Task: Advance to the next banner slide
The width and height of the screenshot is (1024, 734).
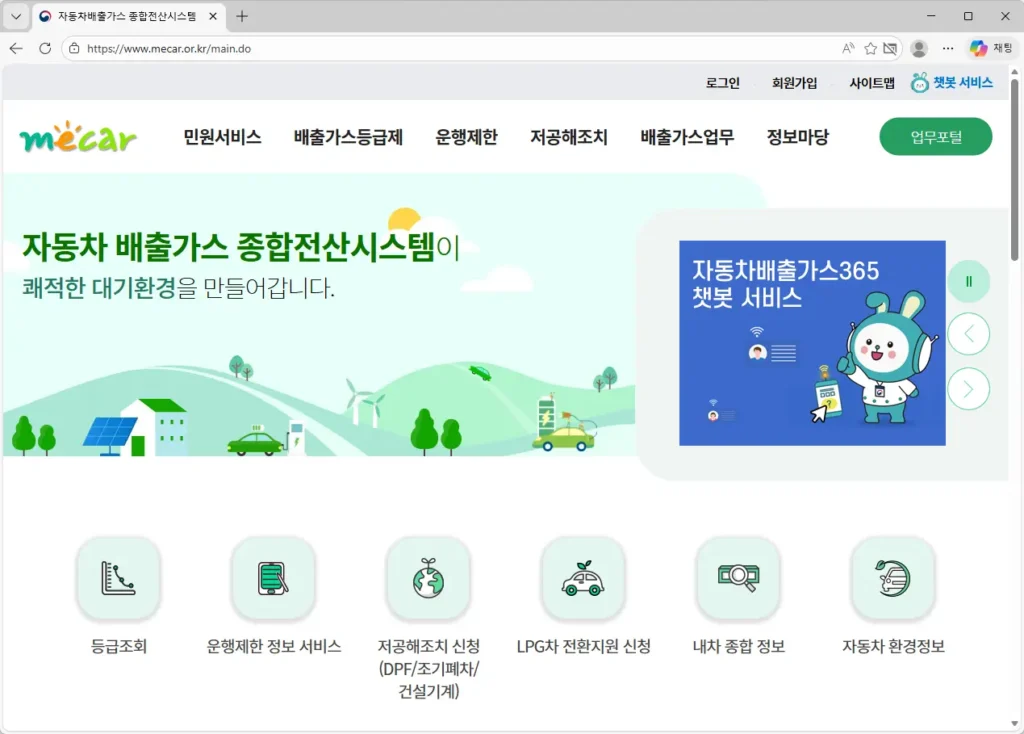Action: click(x=968, y=389)
